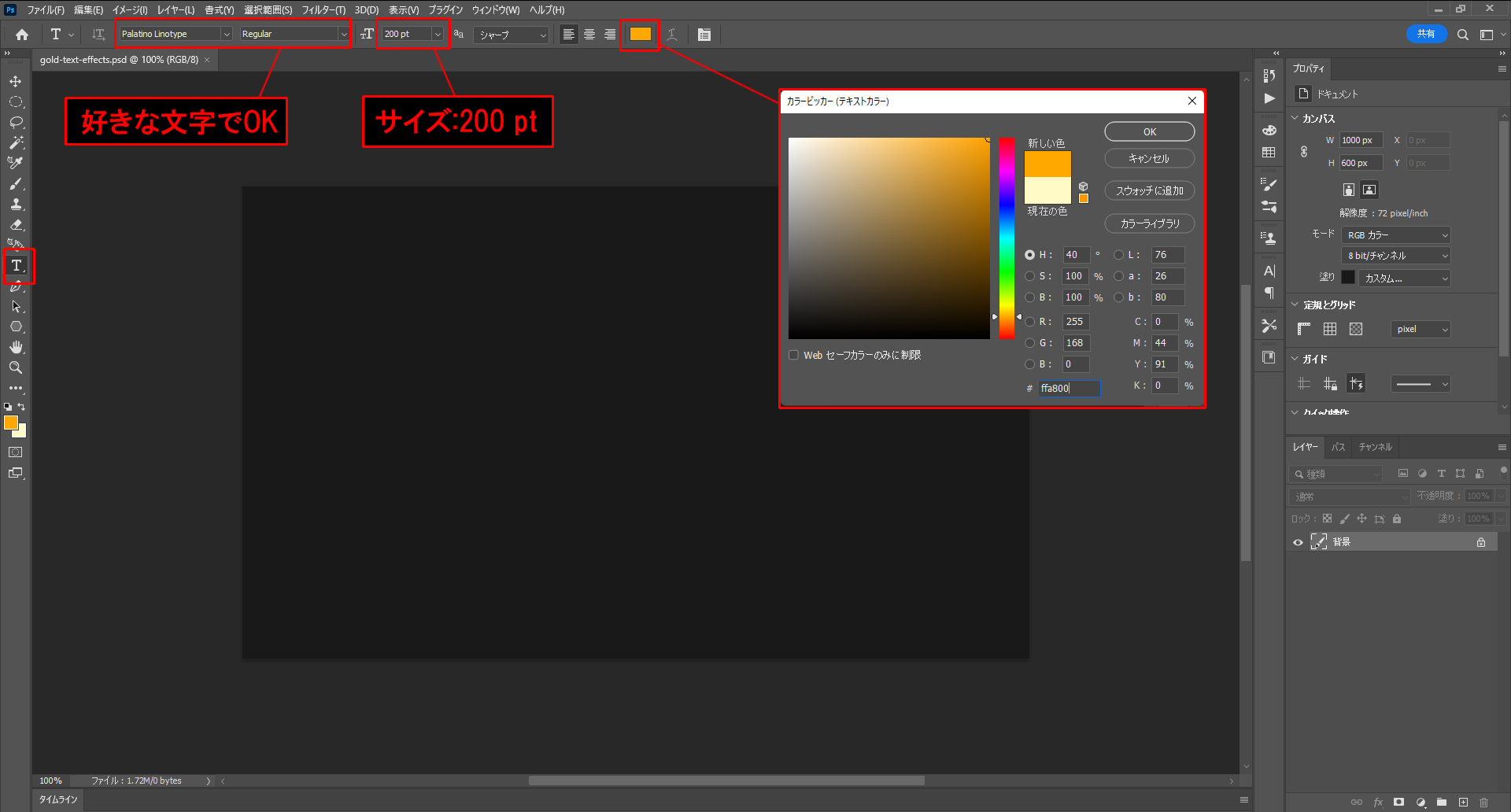Switch to the チャンネル tab
The image size is (1511, 812).
[x=1375, y=447]
